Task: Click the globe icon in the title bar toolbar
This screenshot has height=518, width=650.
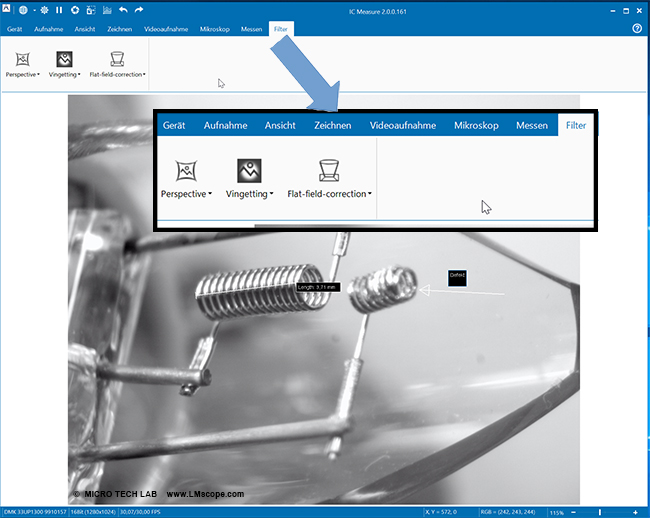Action: coord(22,10)
